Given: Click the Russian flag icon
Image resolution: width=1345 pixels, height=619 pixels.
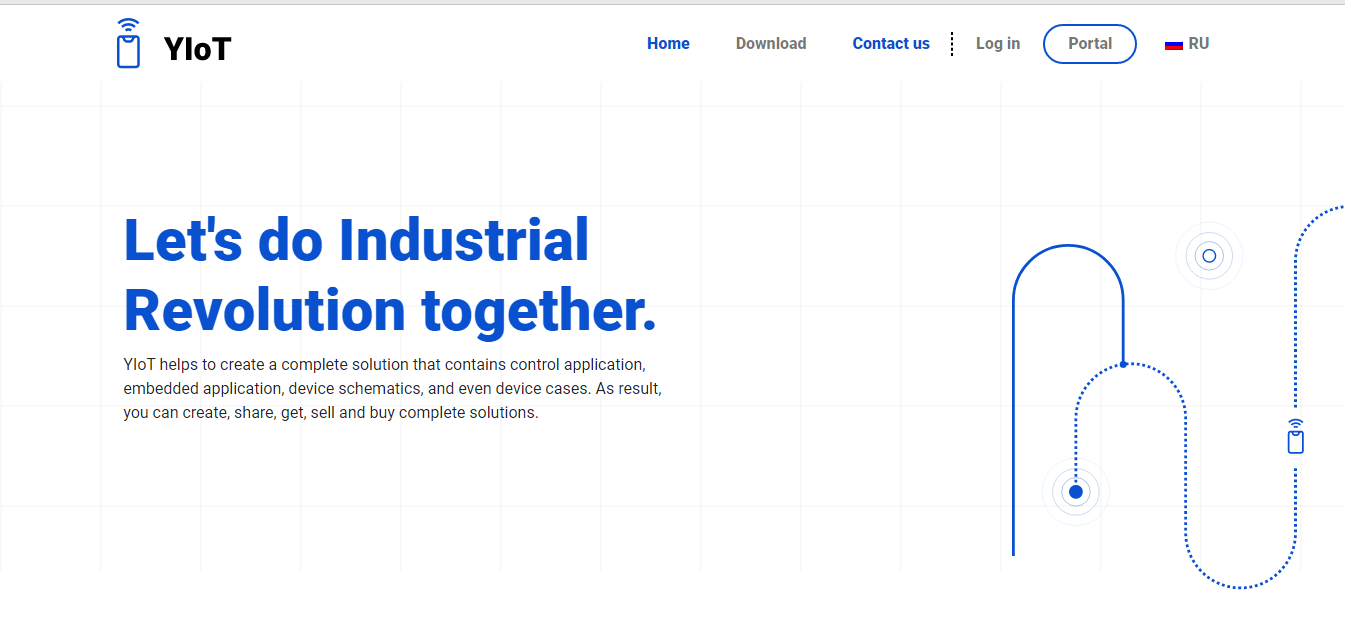Looking at the screenshot, I should click(x=1174, y=44).
